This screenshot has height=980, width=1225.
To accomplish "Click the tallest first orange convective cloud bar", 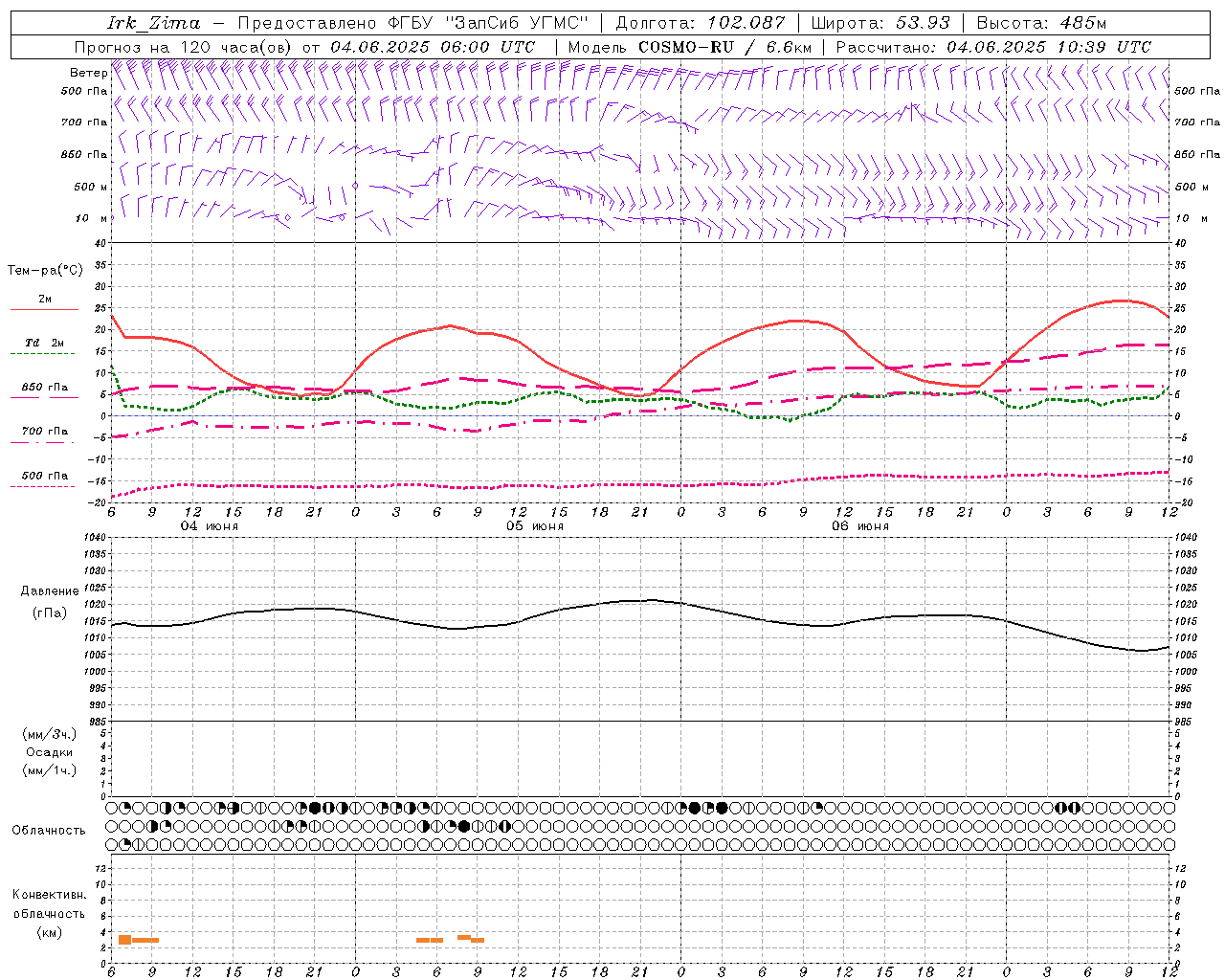I will [x=124, y=940].
